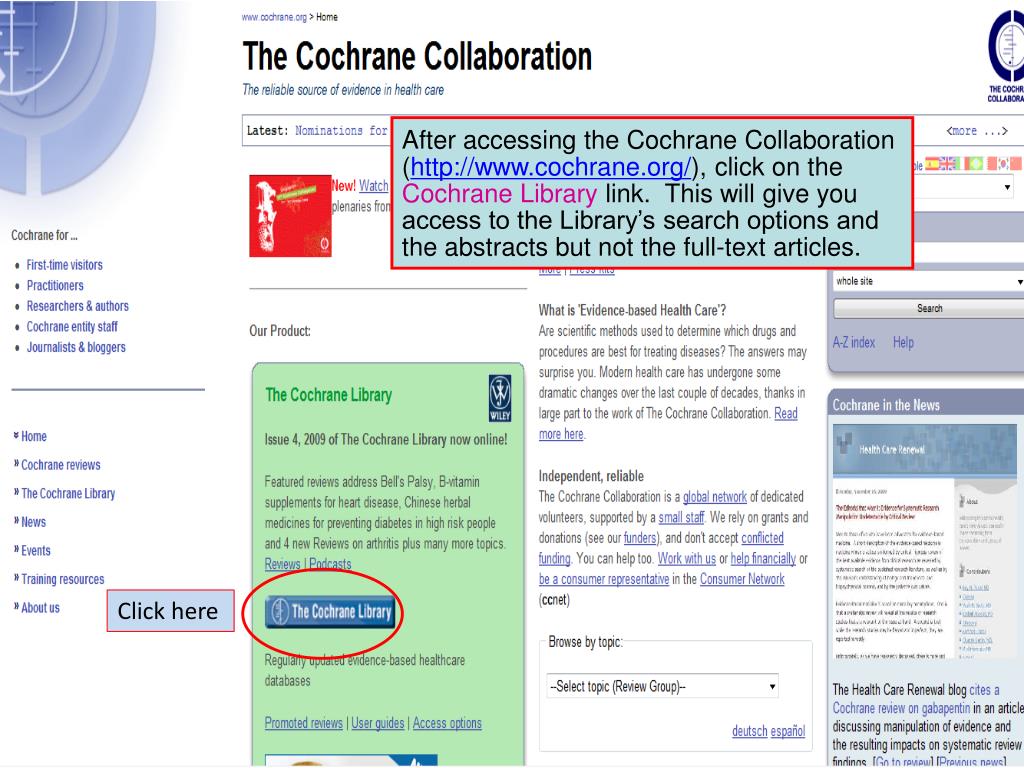
Task: Open the Consumer Network link
Action: coord(742,579)
